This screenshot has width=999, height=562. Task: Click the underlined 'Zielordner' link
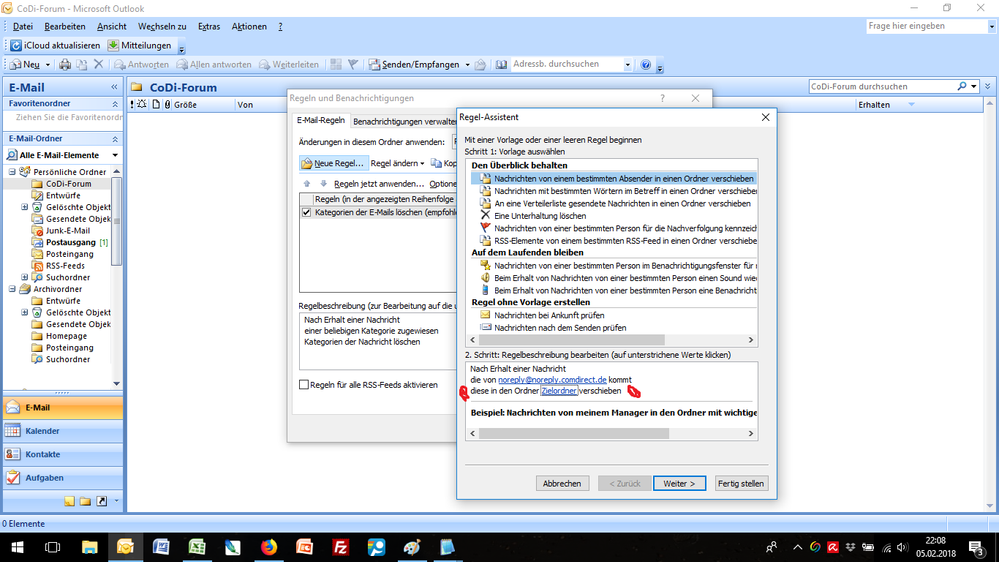pos(559,391)
